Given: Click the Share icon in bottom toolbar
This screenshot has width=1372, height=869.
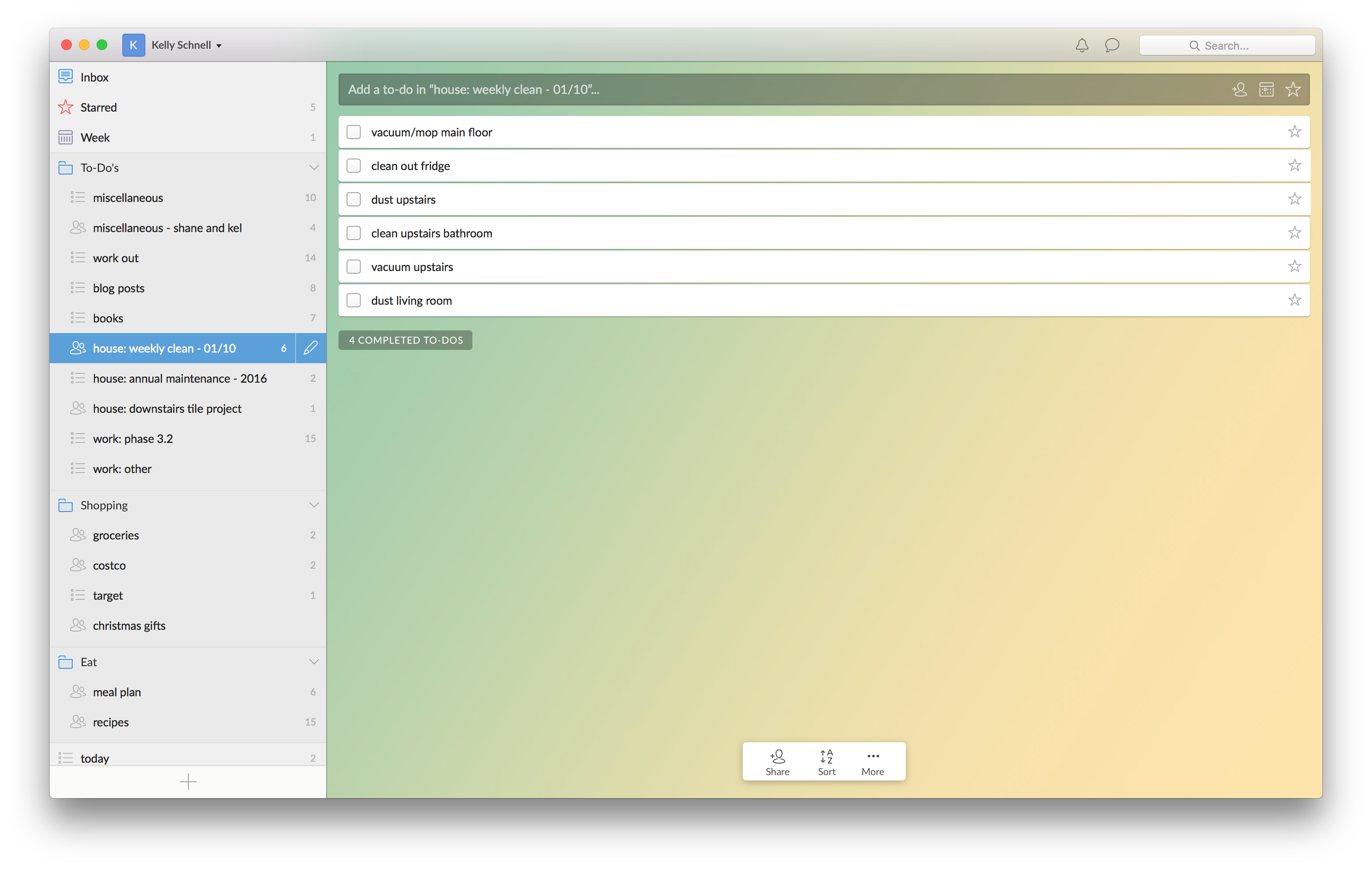Looking at the screenshot, I should click(777, 761).
